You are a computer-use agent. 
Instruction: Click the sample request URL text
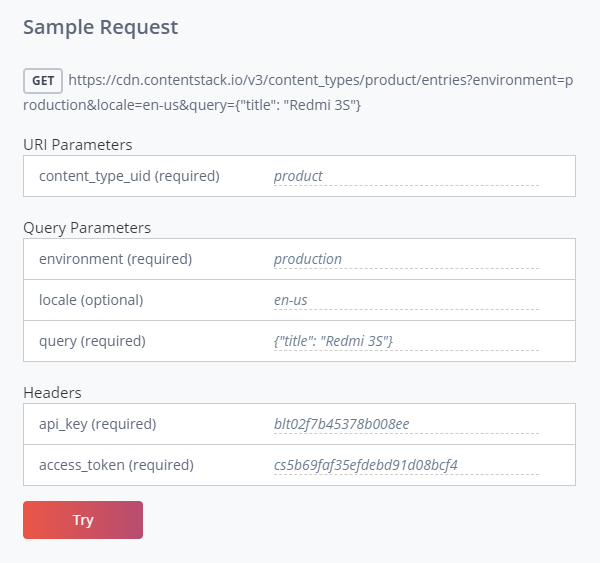tap(298, 92)
